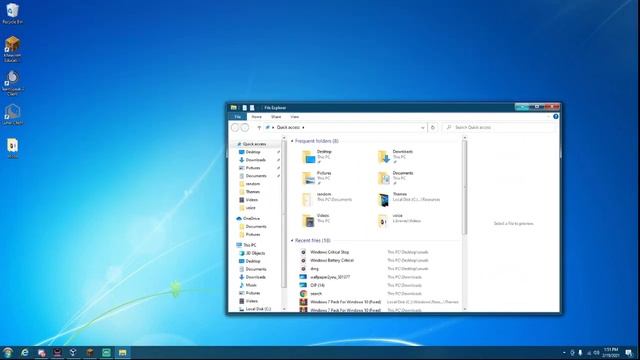Expand the ribbon with the chevron near Help

point(548,117)
